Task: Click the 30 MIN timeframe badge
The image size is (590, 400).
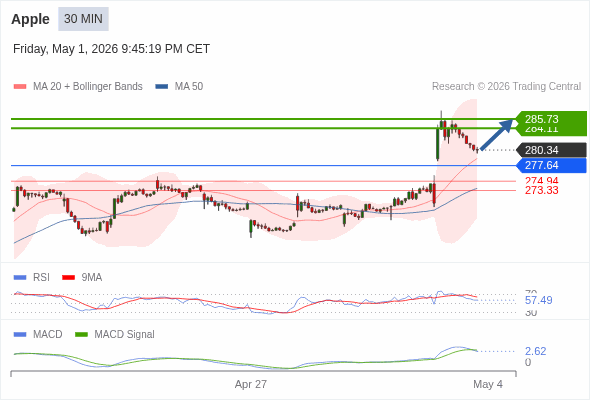Action: pyautogui.click(x=83, y=19)
